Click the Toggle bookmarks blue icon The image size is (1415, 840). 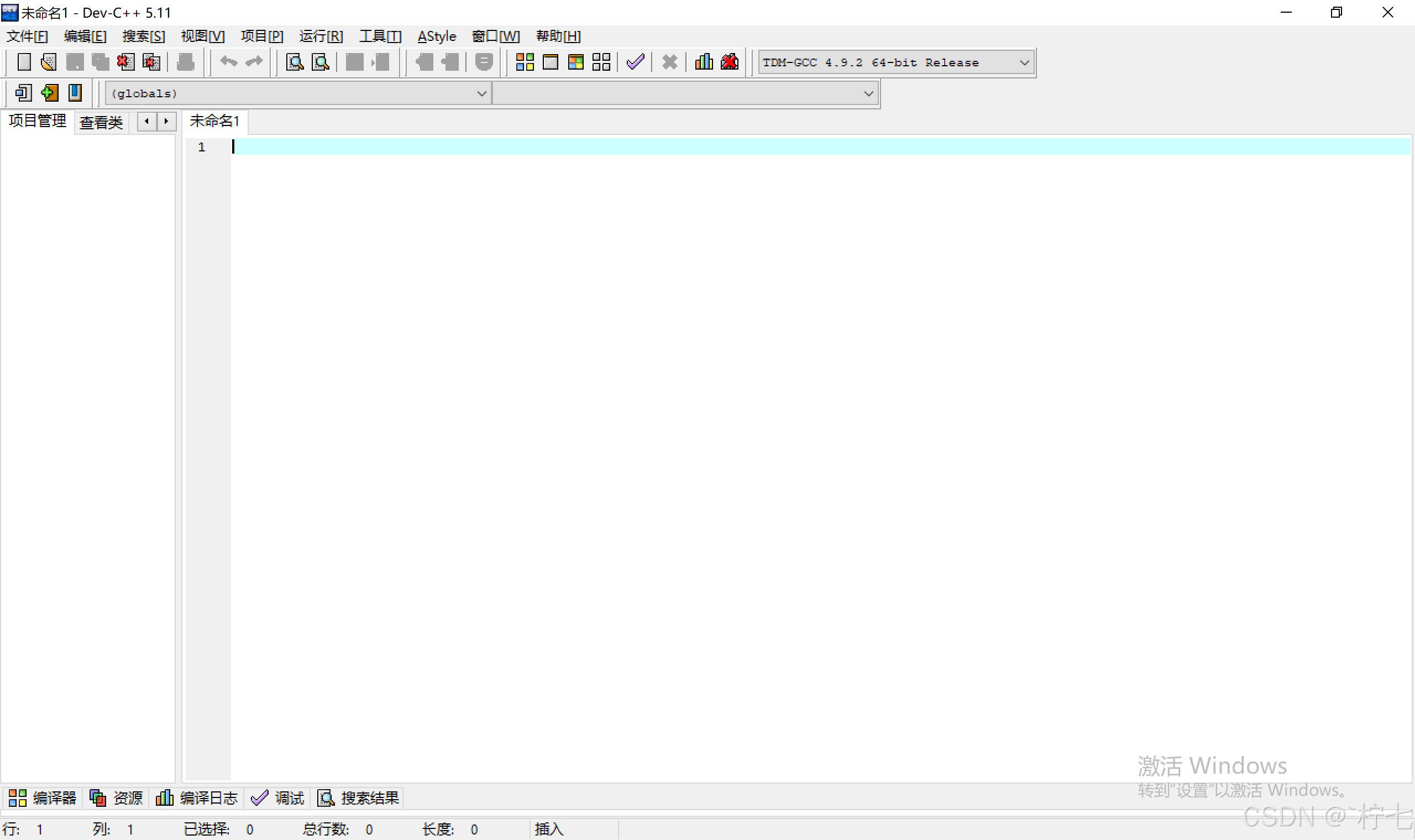(x=75, y=93)
